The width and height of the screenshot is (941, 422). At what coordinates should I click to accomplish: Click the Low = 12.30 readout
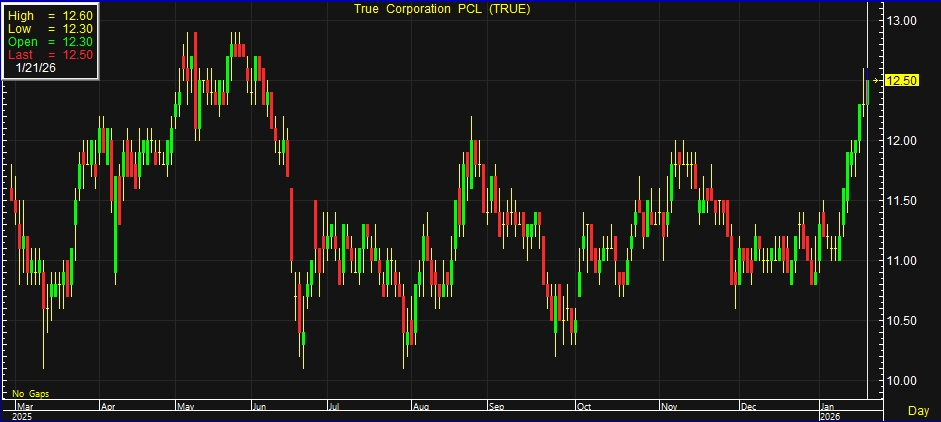(49, 29)
